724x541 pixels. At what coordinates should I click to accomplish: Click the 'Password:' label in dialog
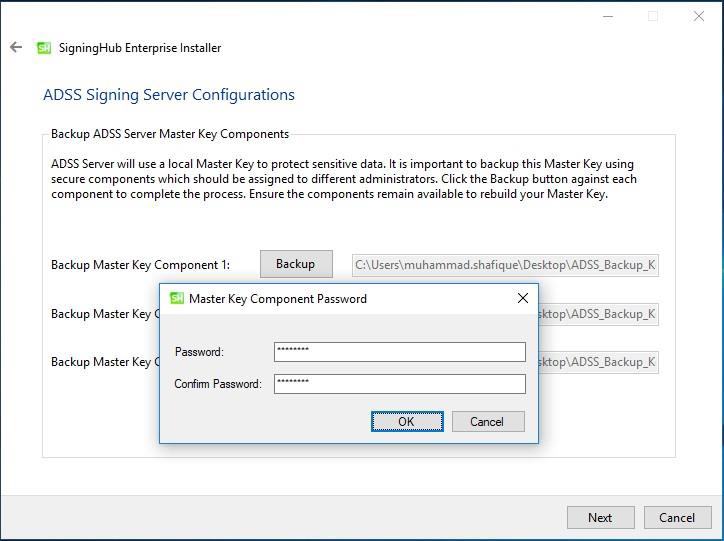click(199, 352)
